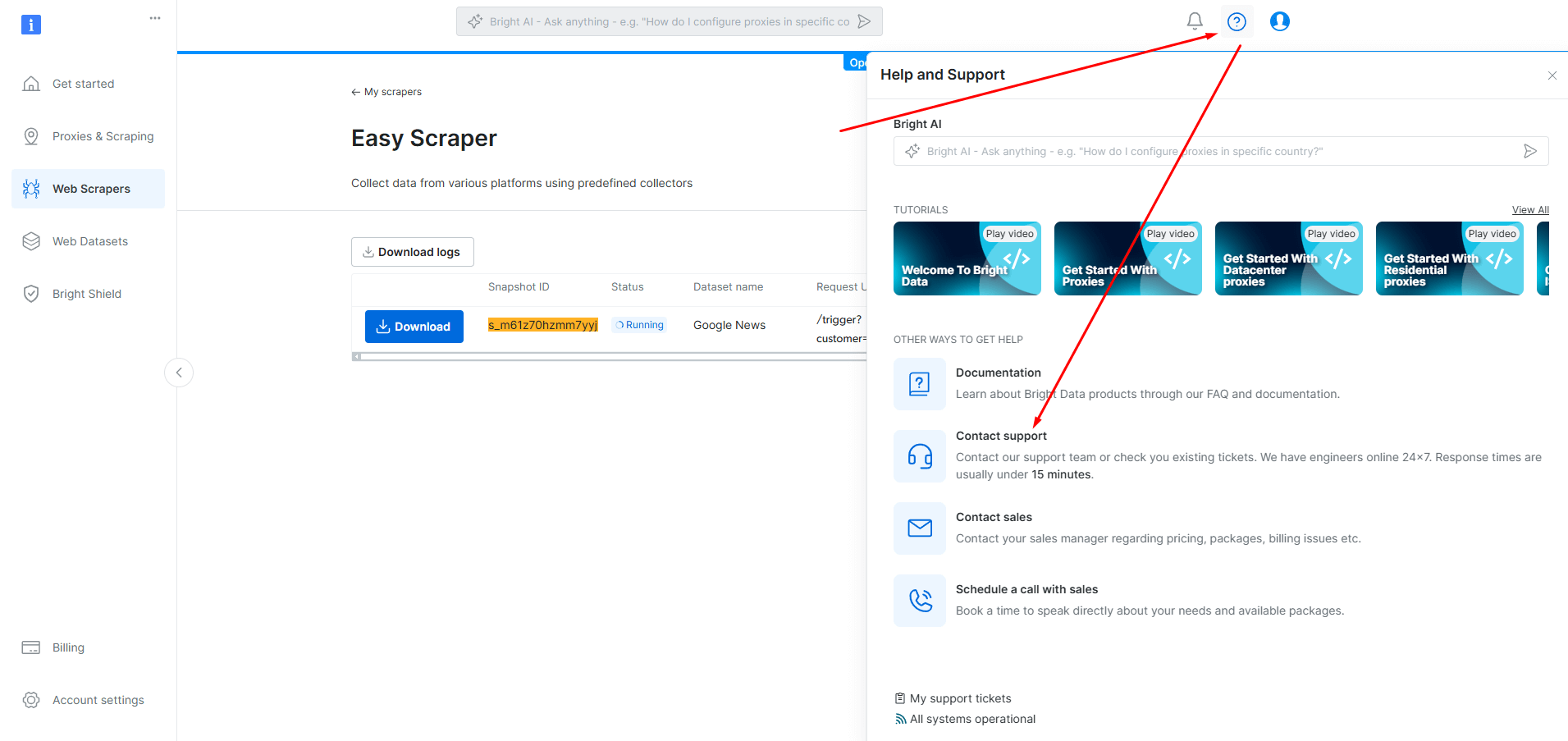Focus the Bright AI field in help panel
Image resolution: width=1568 pixels, height=741 pixels.
(x=1221, y=151)
